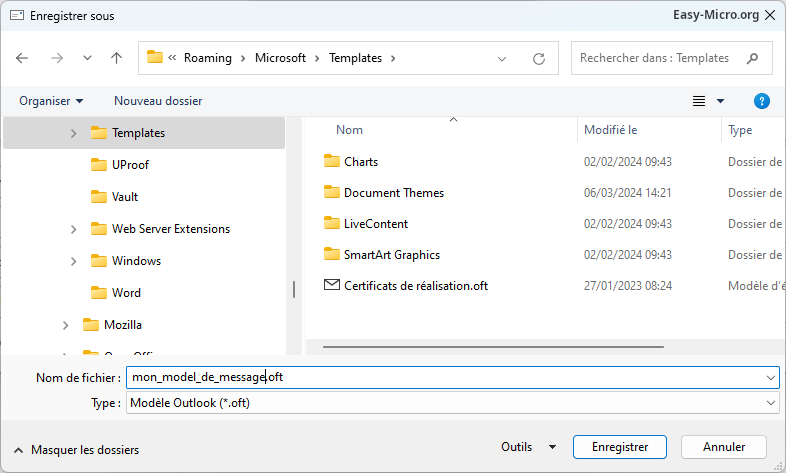Refresh the Templates folder view
The height and width of the screenshot is (473, 786).
(539, 59)
